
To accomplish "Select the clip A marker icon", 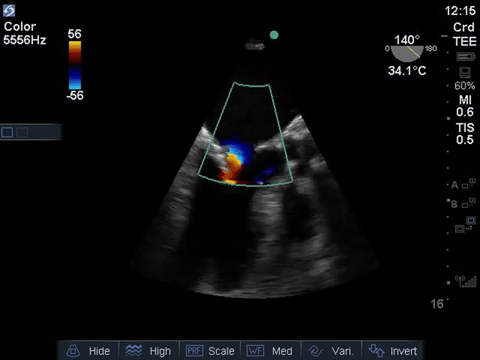I will [463, 184].
